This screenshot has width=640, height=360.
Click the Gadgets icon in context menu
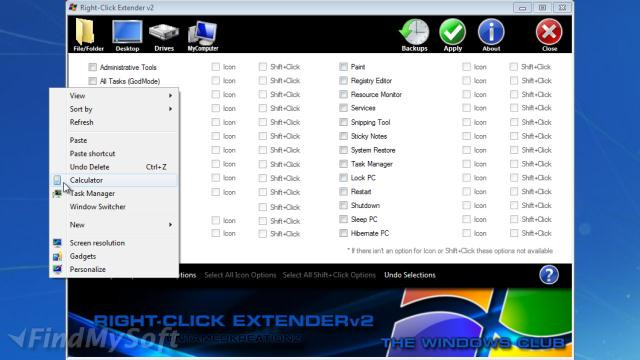pyautogui.click(x=57, y=256)
